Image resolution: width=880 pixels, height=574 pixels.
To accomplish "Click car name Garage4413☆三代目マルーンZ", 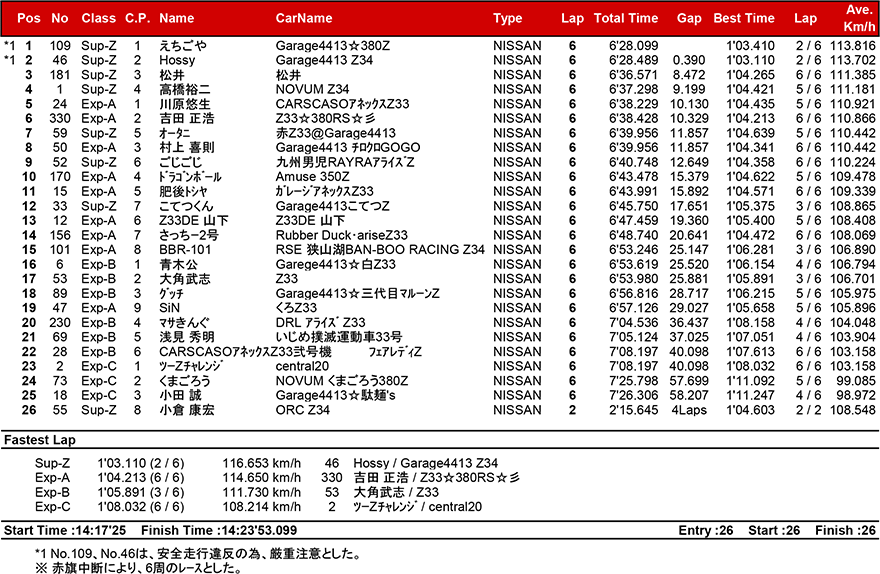I will [x=358, y=293].
